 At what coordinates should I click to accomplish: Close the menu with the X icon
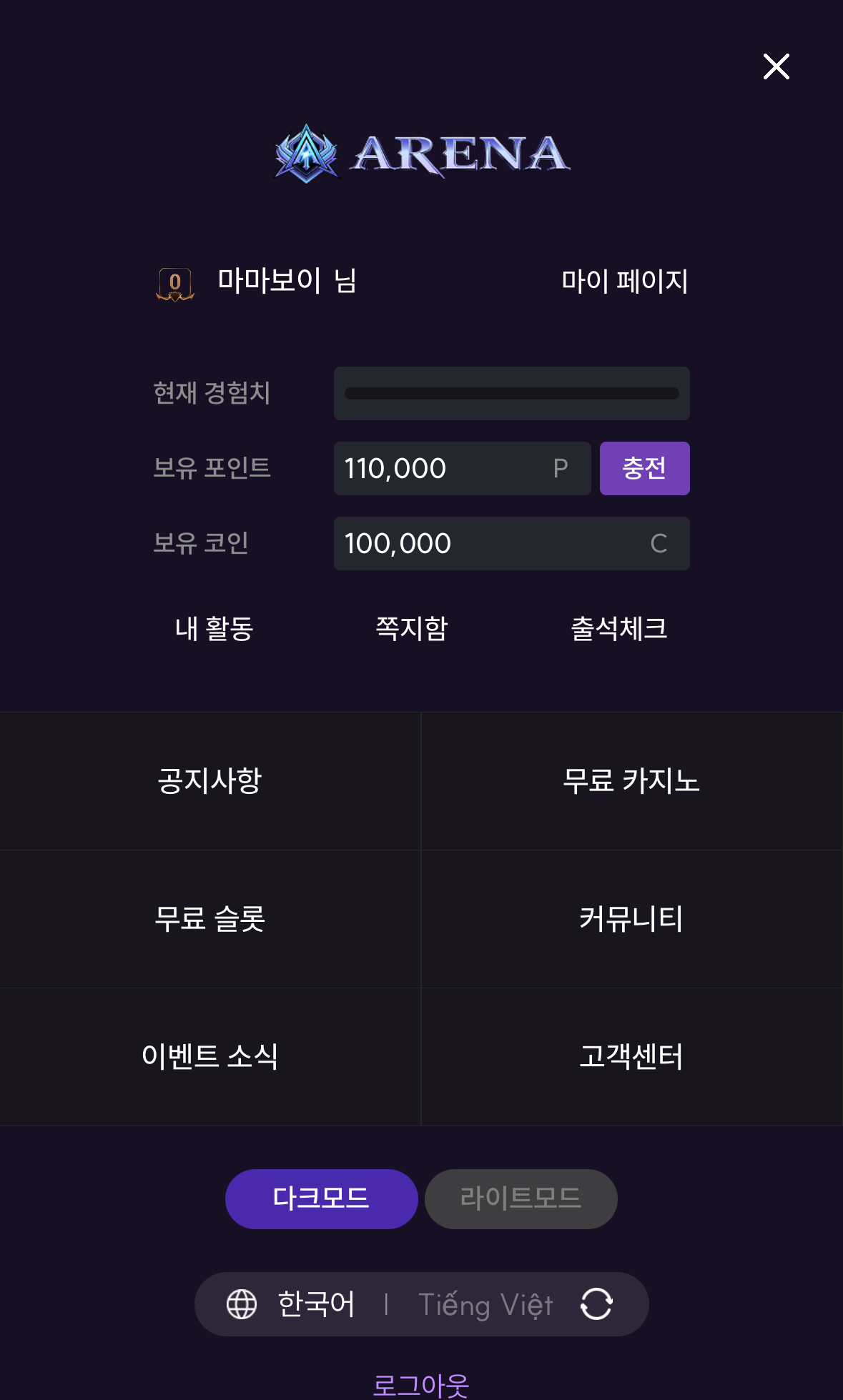776,66
